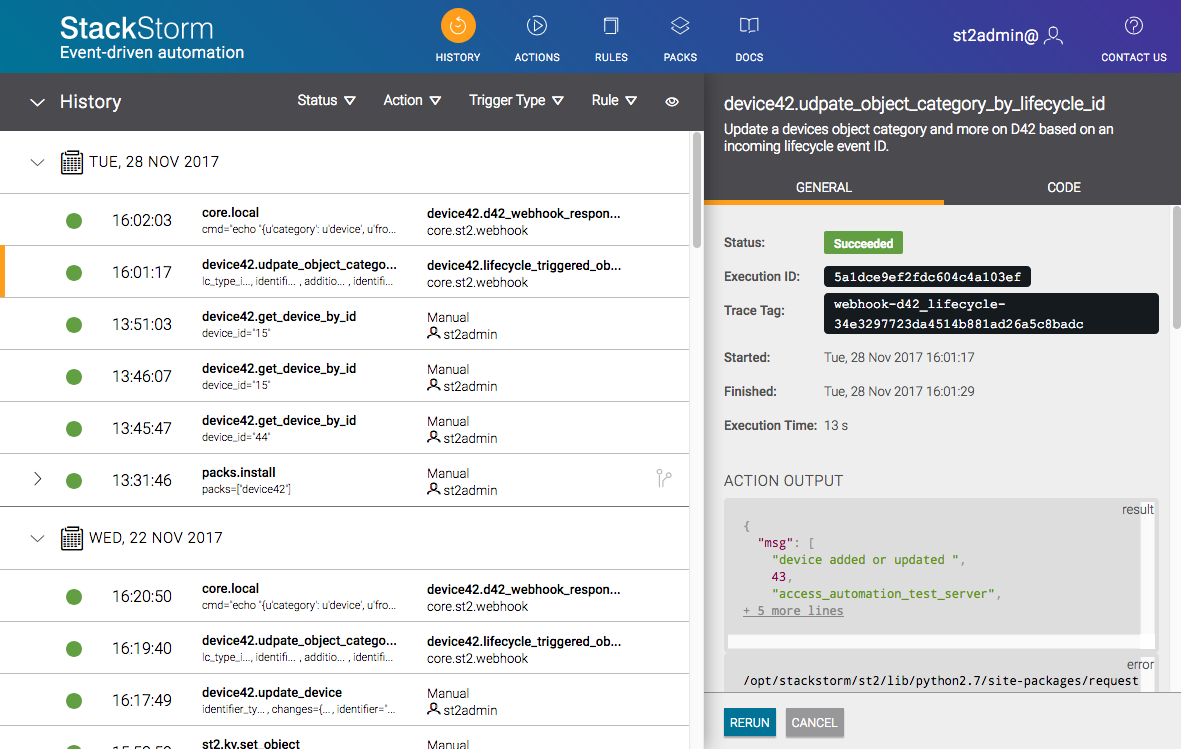Select device42.update_device at 16:17:49

(x=345, y=700)
